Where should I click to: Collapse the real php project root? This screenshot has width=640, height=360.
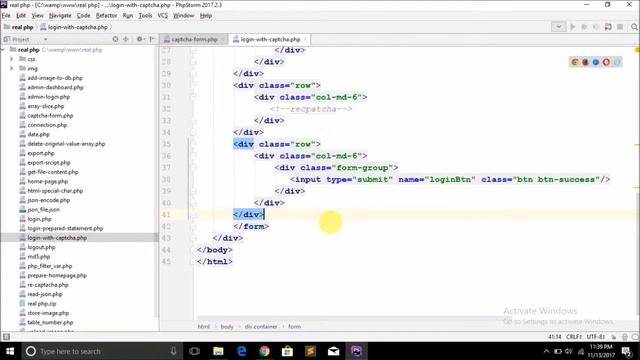pyautogui.click(x=4, y=50)
